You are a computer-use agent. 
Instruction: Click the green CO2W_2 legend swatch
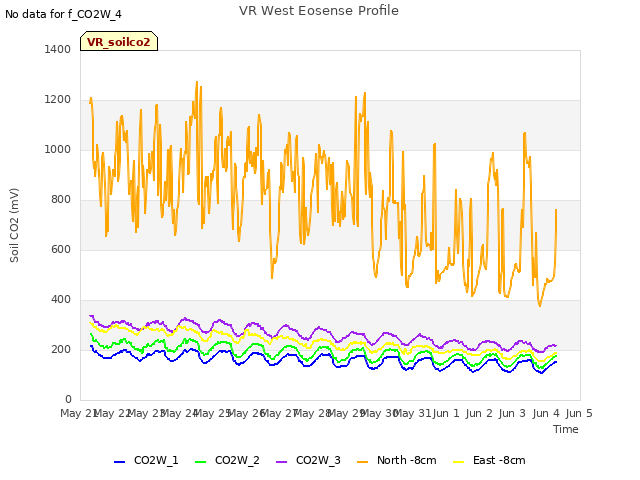(x=200, y=461)
